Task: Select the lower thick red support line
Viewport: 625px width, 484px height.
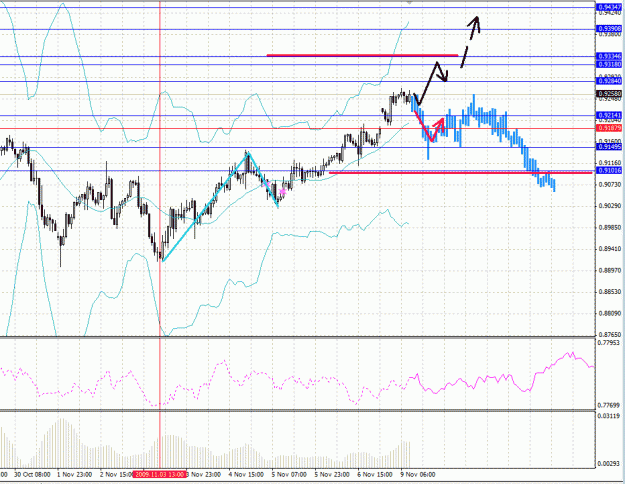Action: 460,172
